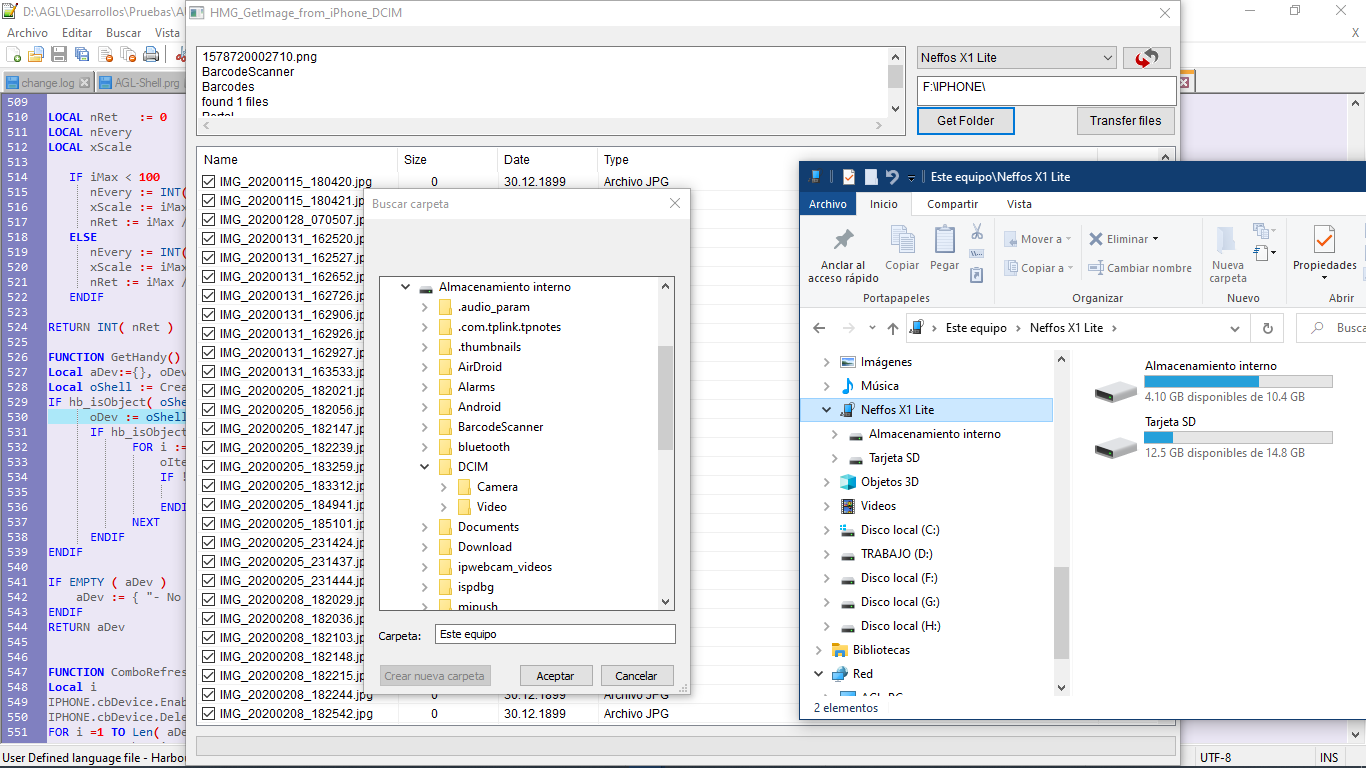Click the Nueva carpeta icon
The image size is (1366, 768).
click(x=1226, y=240)
